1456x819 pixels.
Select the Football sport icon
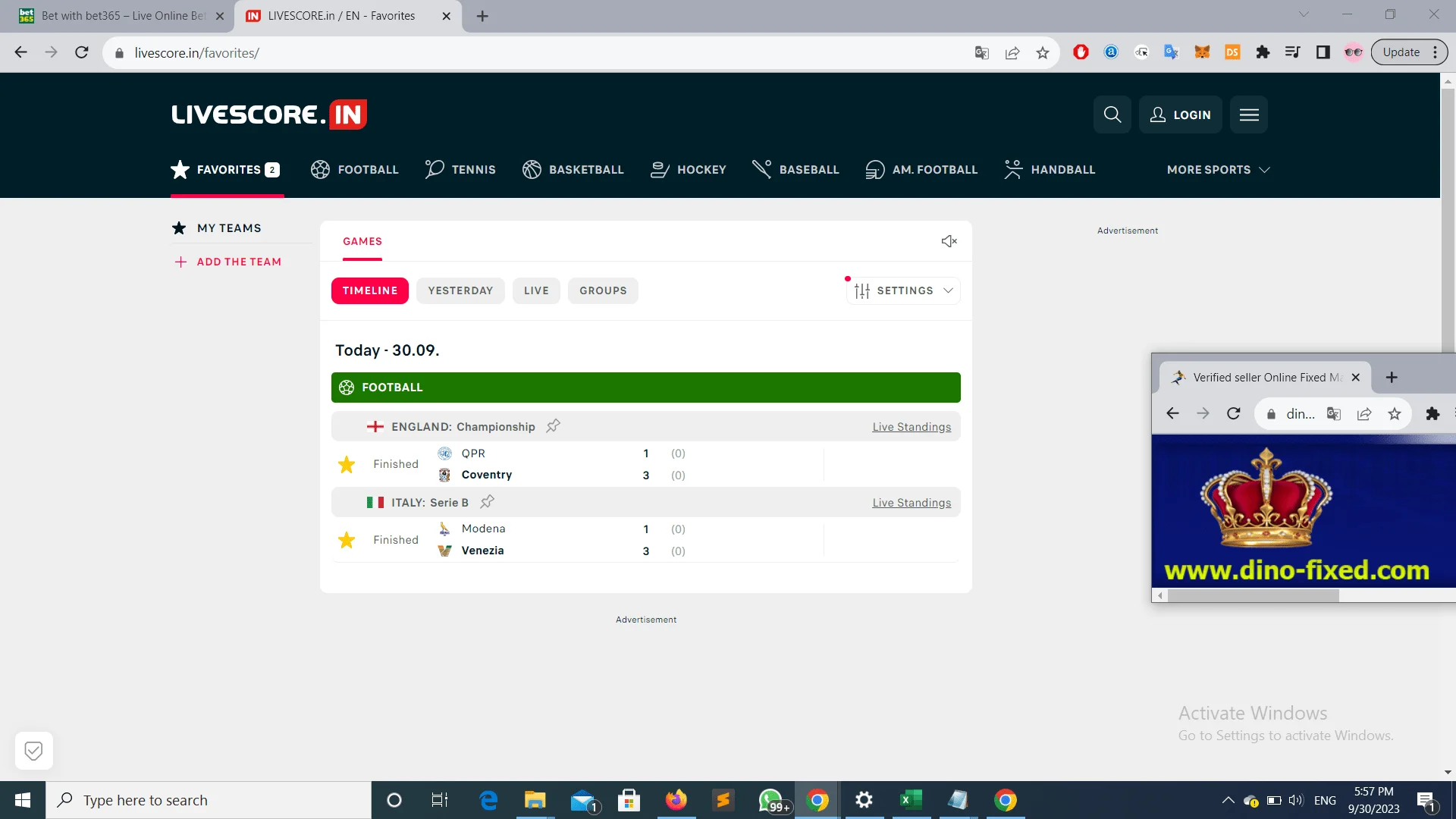click(x=319, y=169)
